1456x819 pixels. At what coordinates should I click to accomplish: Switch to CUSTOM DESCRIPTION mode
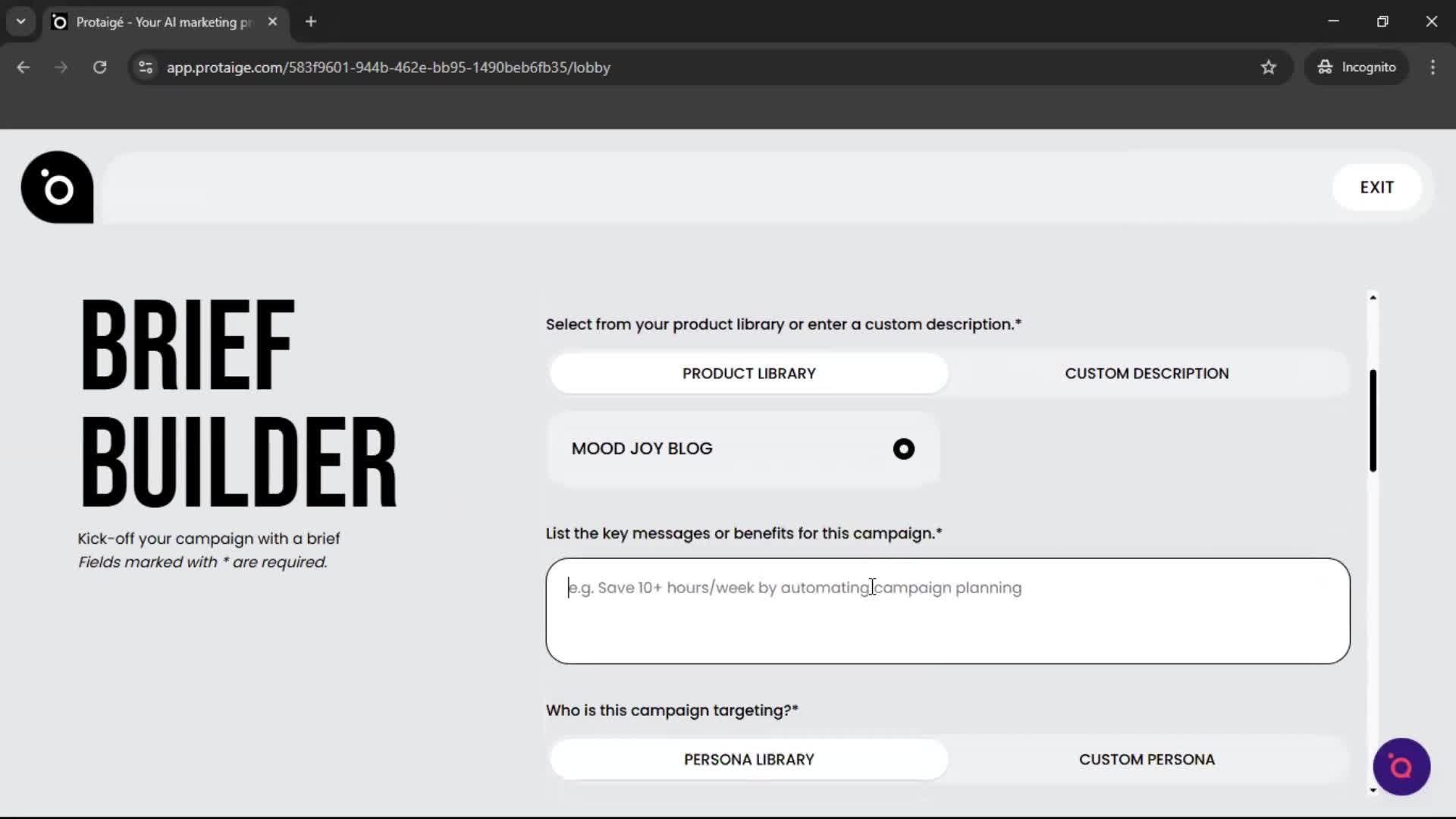[x=1147, y=372]
